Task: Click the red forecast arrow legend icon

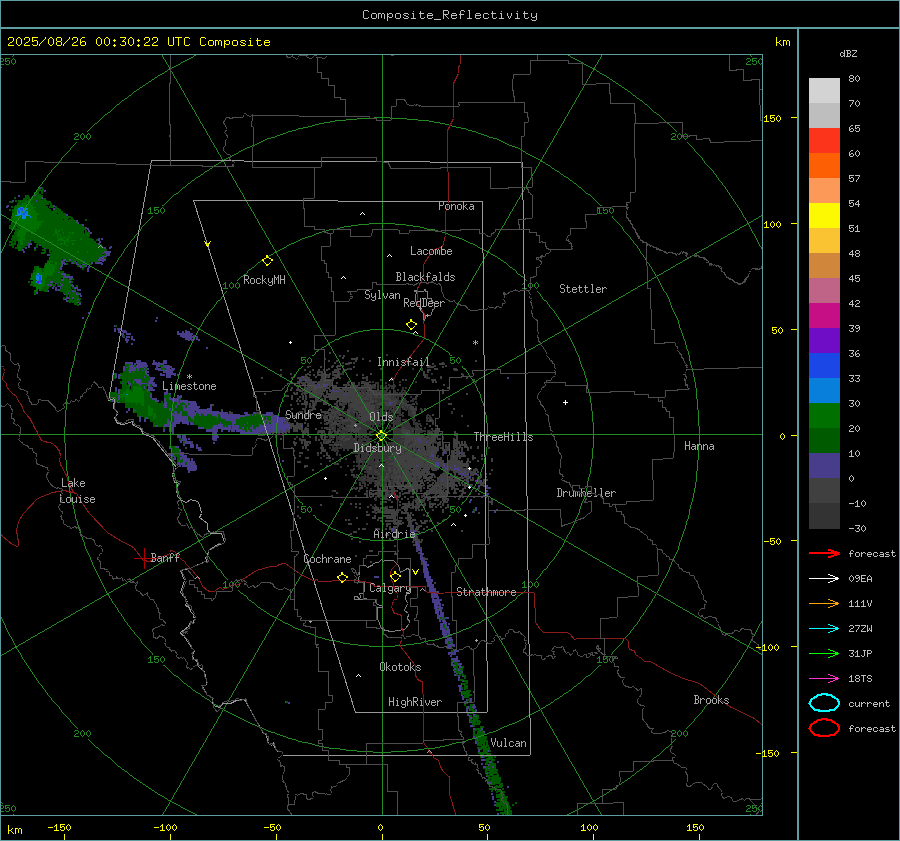Action: pyautogui.click(x=824, y=553)
